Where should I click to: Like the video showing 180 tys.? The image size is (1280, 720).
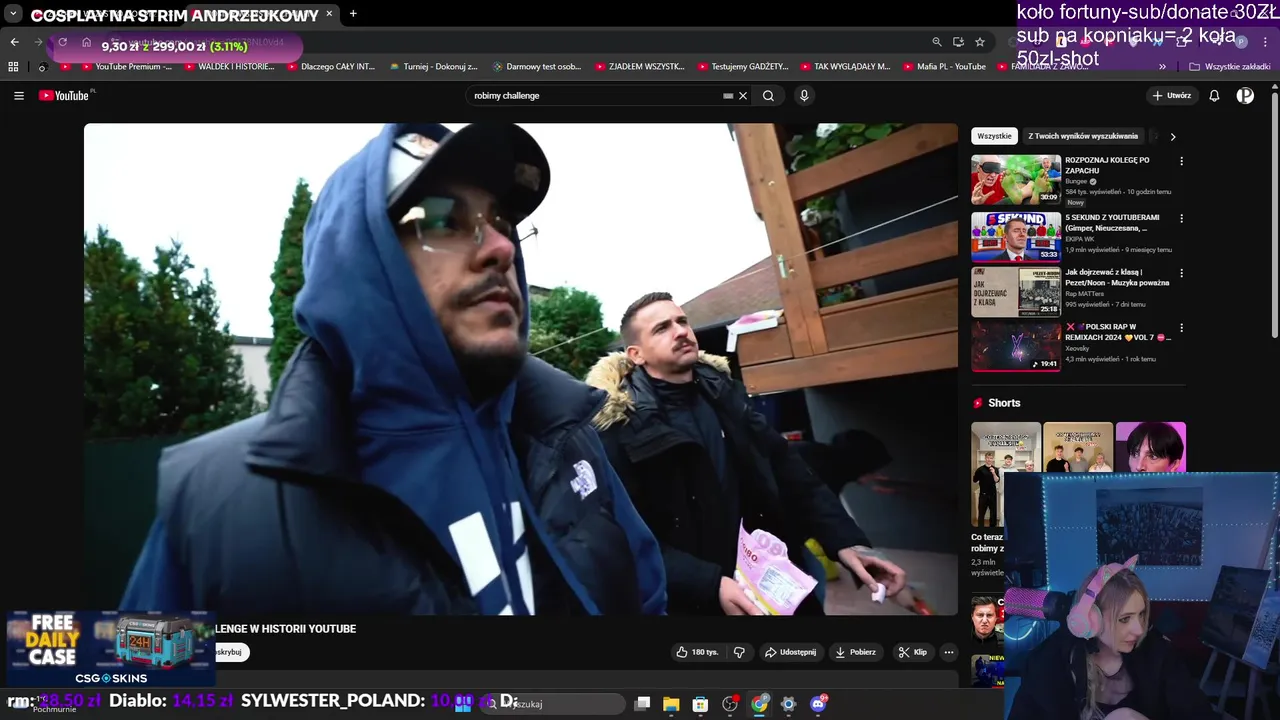697,652
